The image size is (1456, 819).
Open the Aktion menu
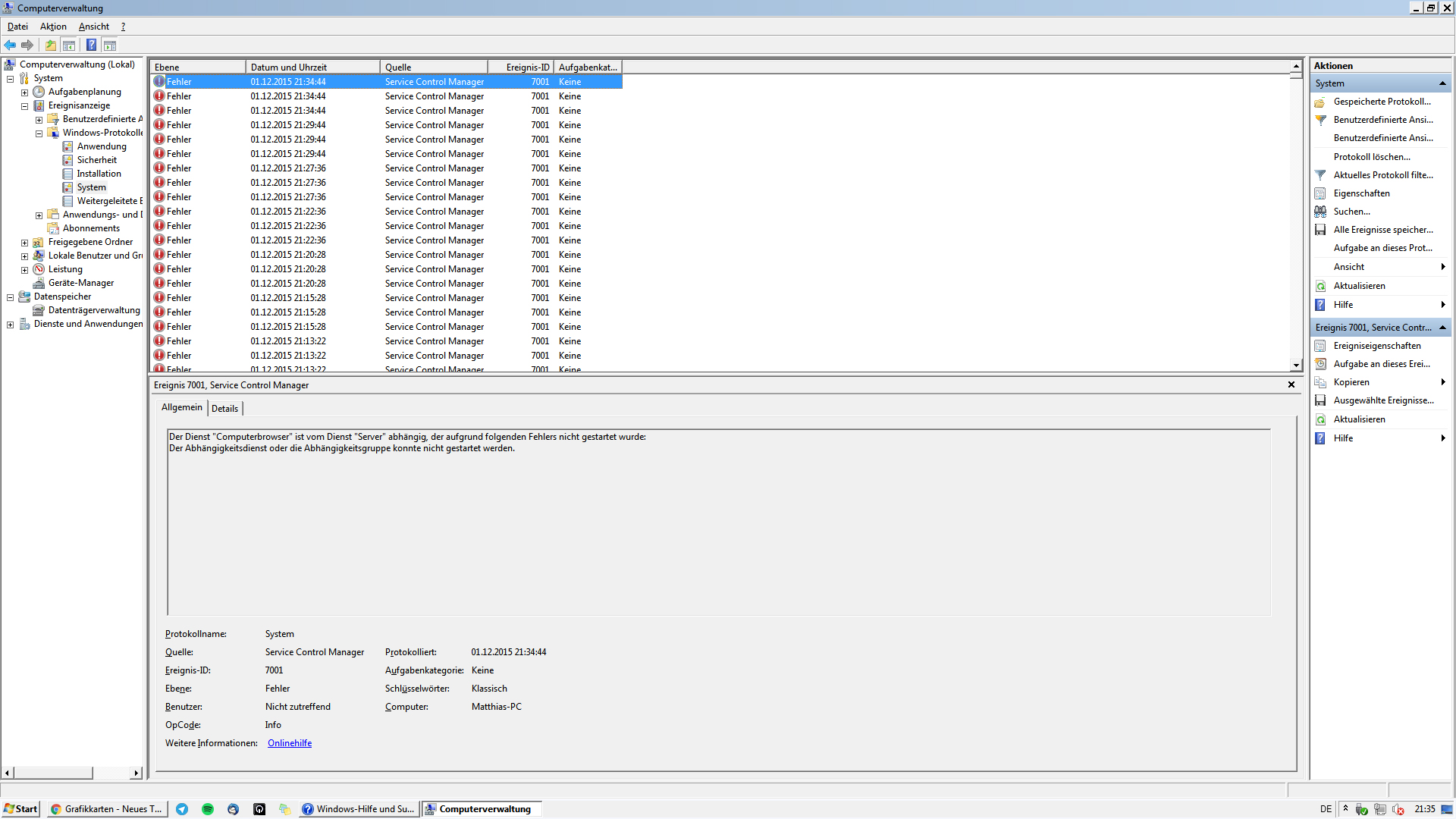coord(53,27)
